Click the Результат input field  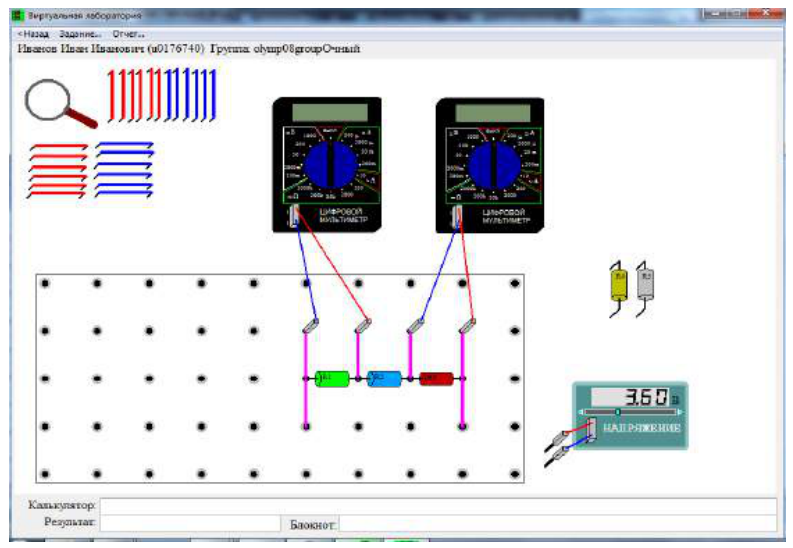pyautogui.click(x=190, y=523)
